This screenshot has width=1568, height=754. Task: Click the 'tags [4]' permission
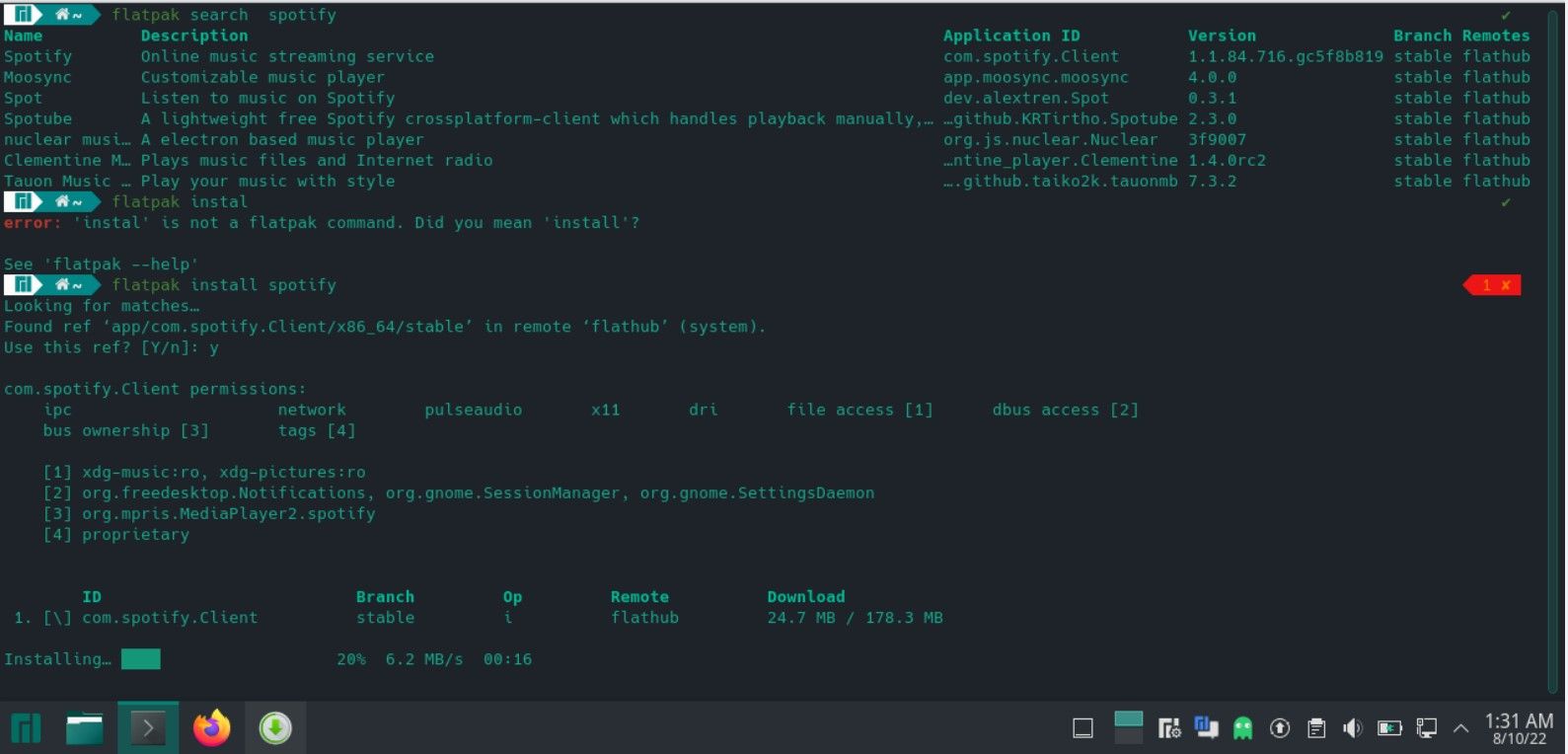coord(317,430)
